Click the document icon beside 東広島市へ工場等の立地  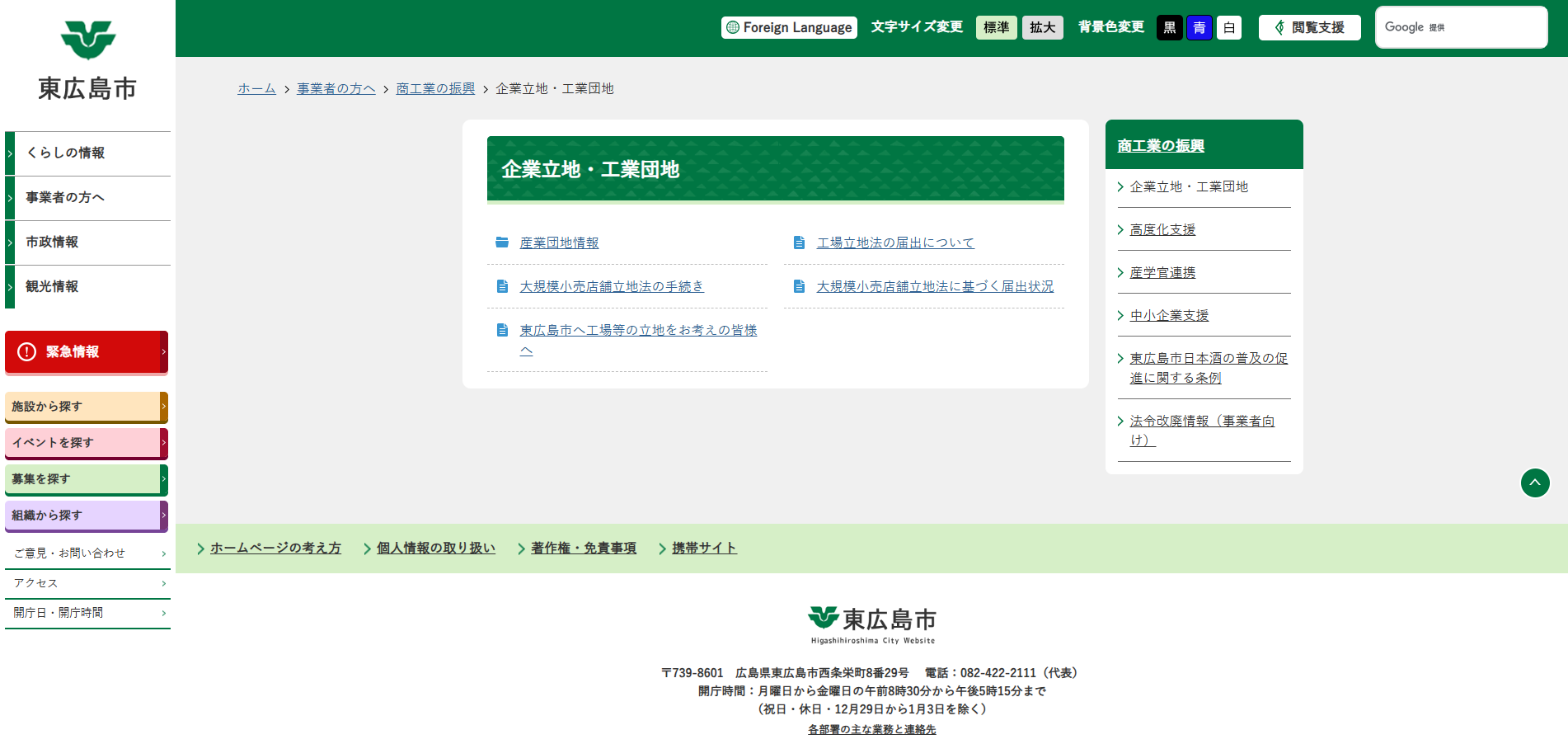coord(502,330)
